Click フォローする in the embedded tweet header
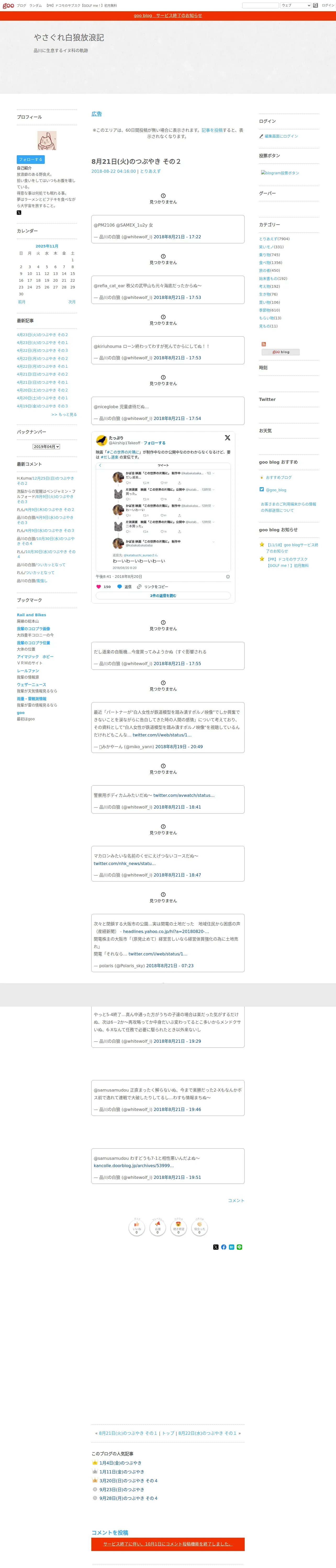 [x=154, y=443]
